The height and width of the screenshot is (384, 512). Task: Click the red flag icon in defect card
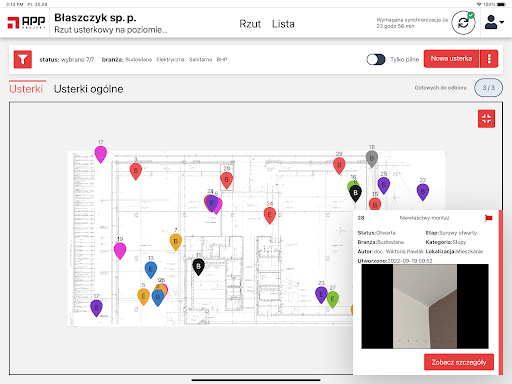(488, 218)
